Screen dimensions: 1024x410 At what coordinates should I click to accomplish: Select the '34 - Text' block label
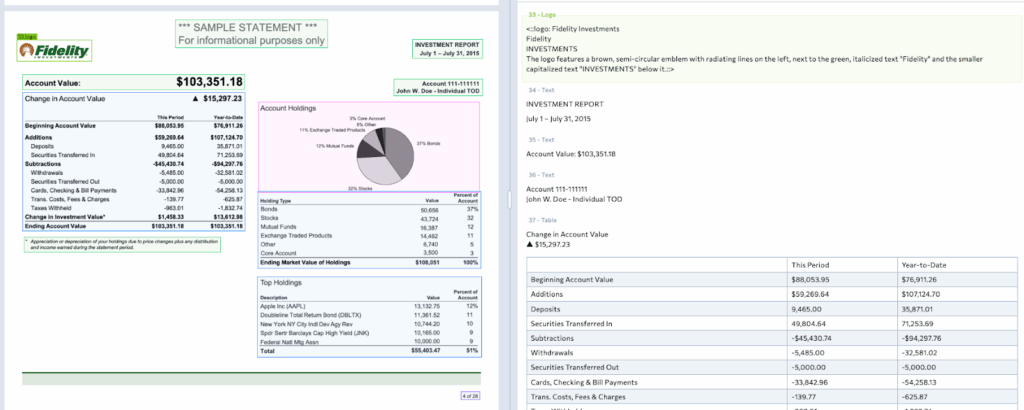[x=540, y=90]
